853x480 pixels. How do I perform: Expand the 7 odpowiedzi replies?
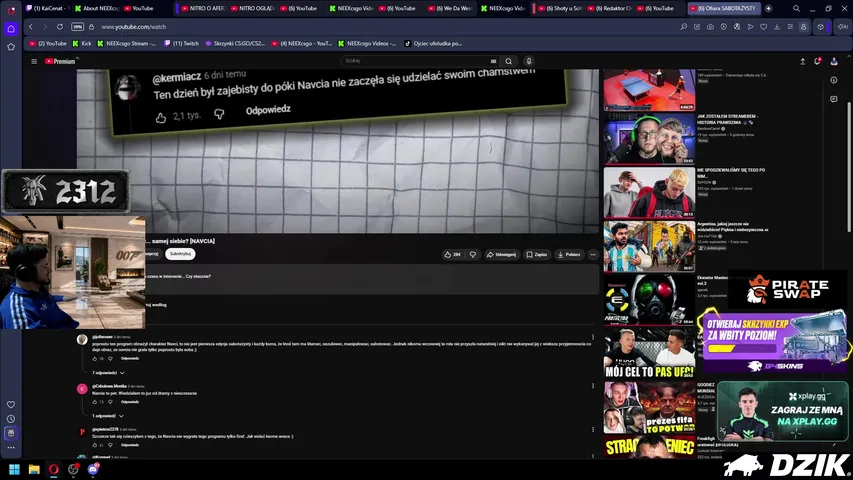(x=108, y=373)
